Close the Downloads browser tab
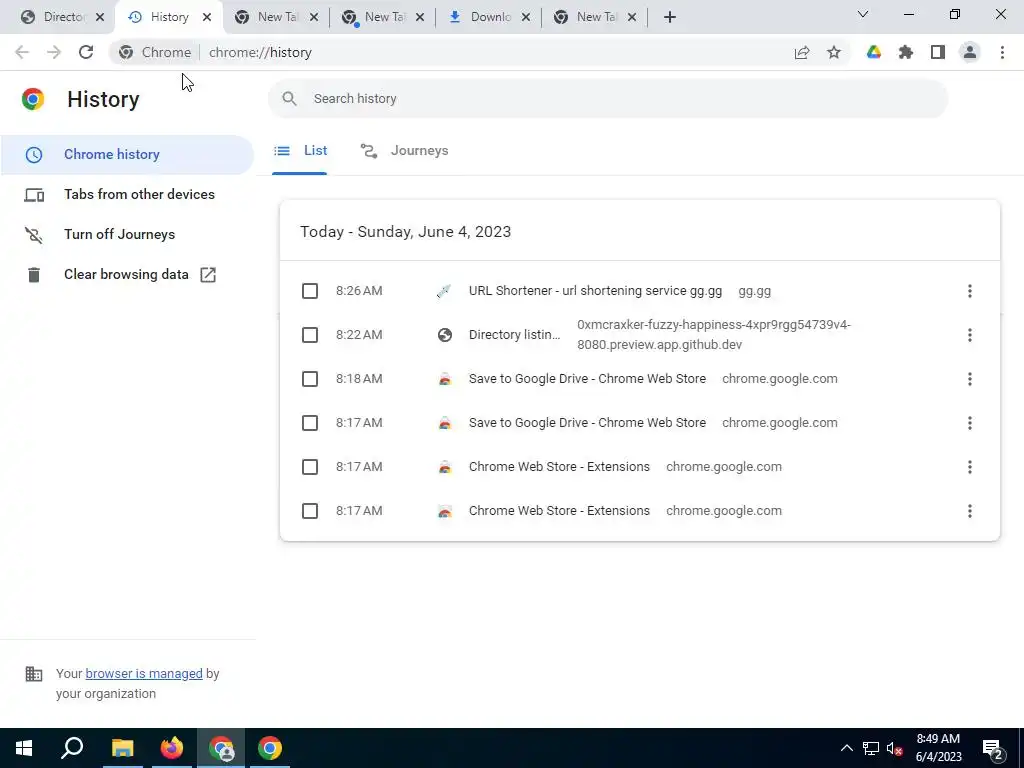1024x768 pixels. pos(526,17)
